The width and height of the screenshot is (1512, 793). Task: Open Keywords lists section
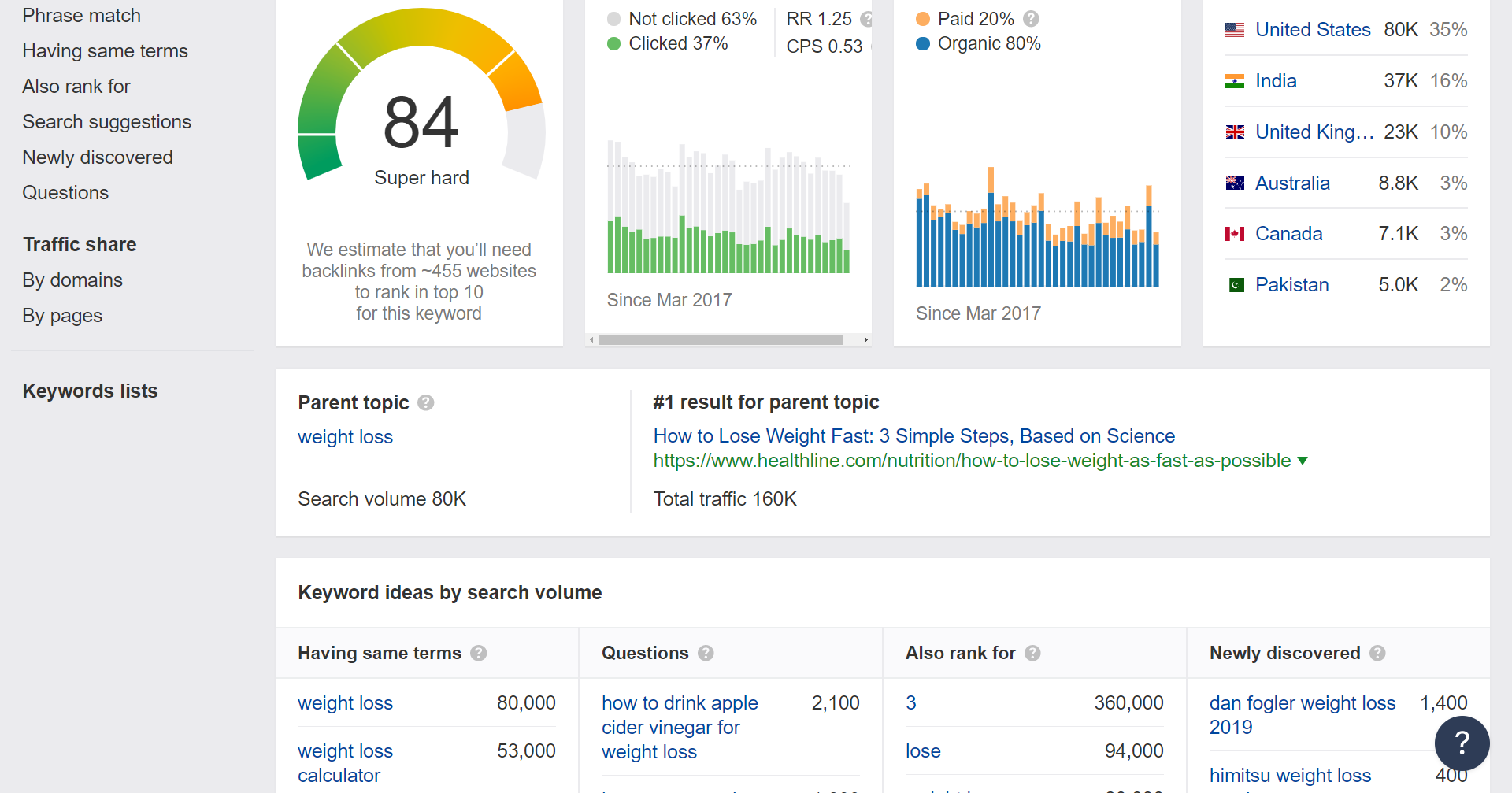point(90,391)
